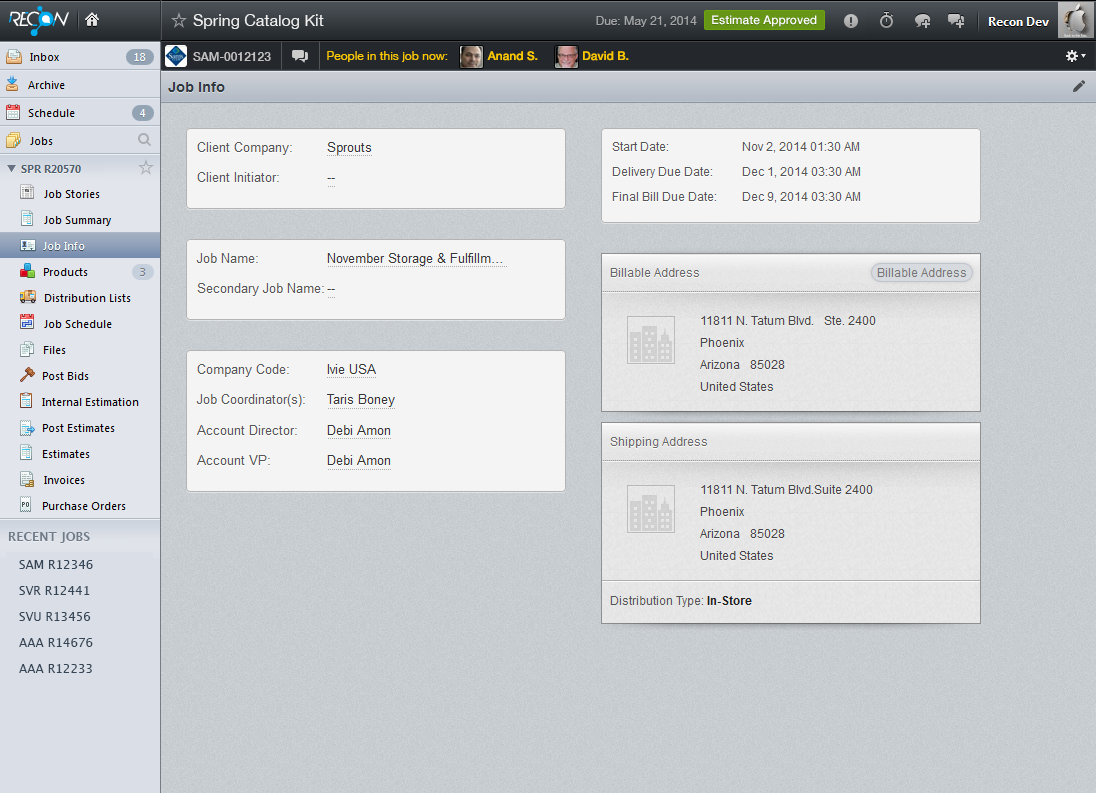
Task: Open Distribution Lists in the sidebar
Action: 80,298
